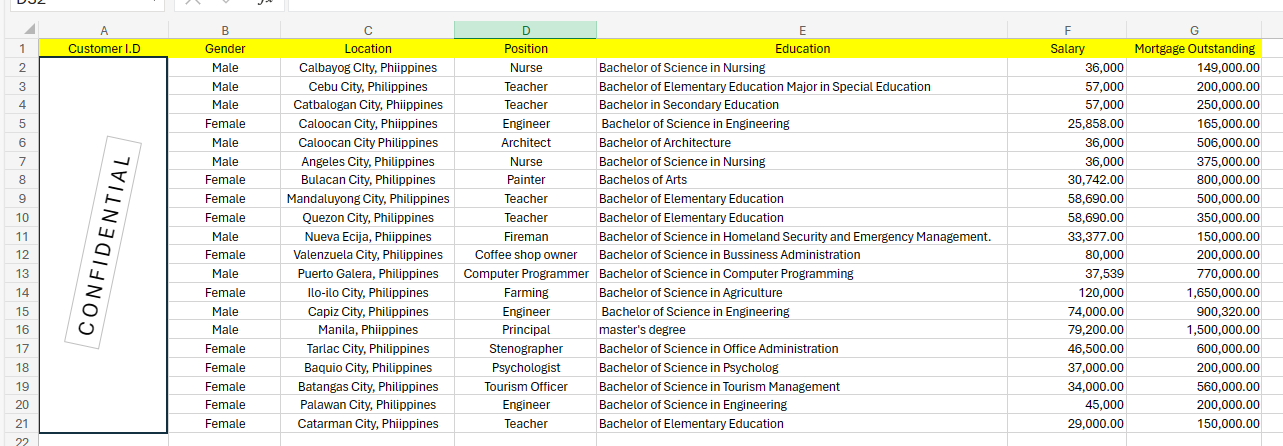The height and width of the screenshot is (446, 1283).
Task: Select row 1 header
Action: click(x=20, y=48)
